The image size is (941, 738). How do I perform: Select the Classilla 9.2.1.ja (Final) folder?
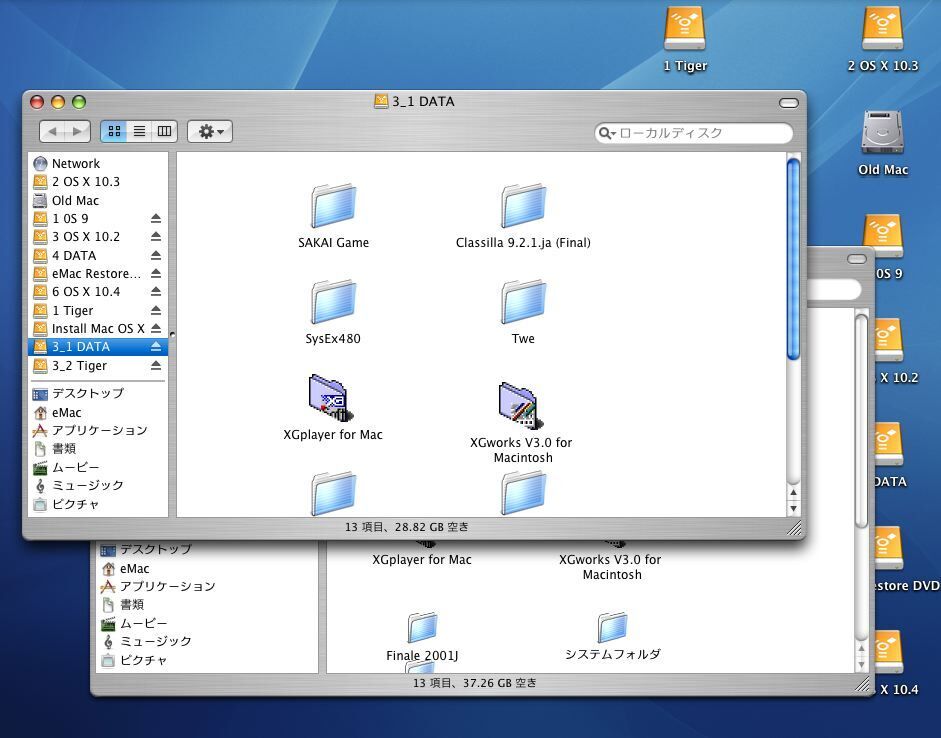coord(522,206)
